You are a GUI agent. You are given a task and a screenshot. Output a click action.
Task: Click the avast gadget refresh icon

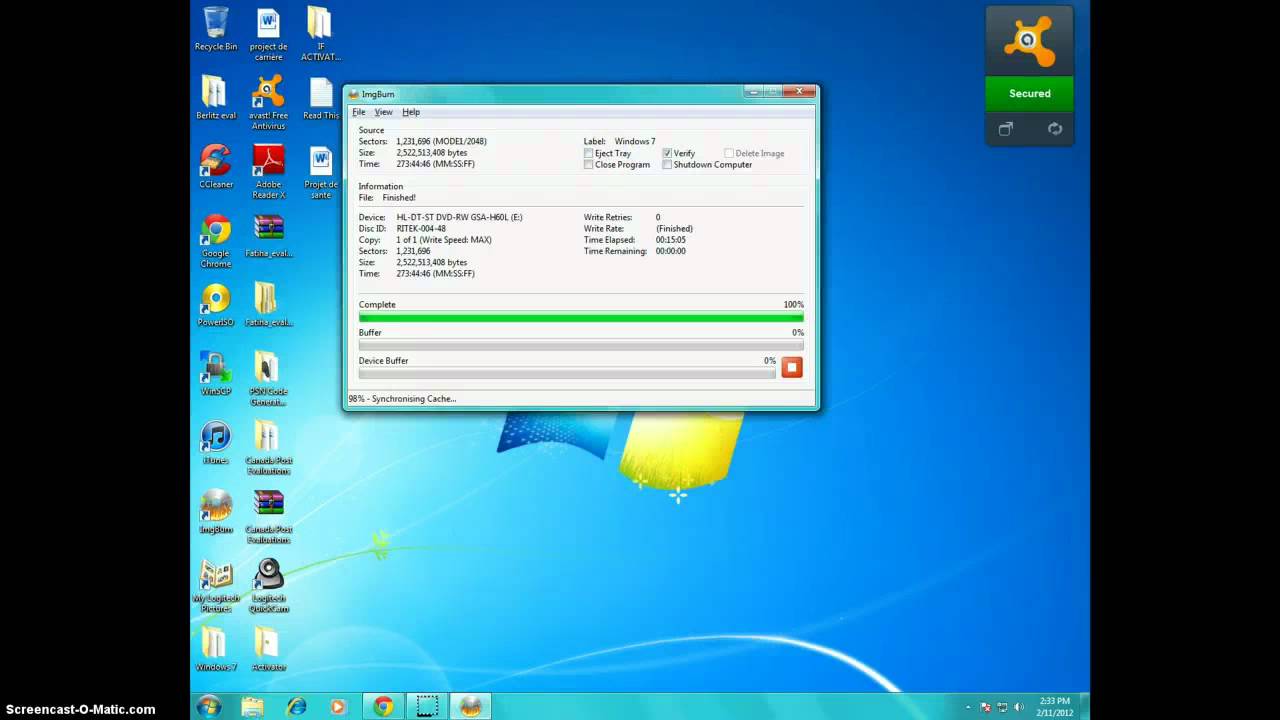[x=1054, y=129]
